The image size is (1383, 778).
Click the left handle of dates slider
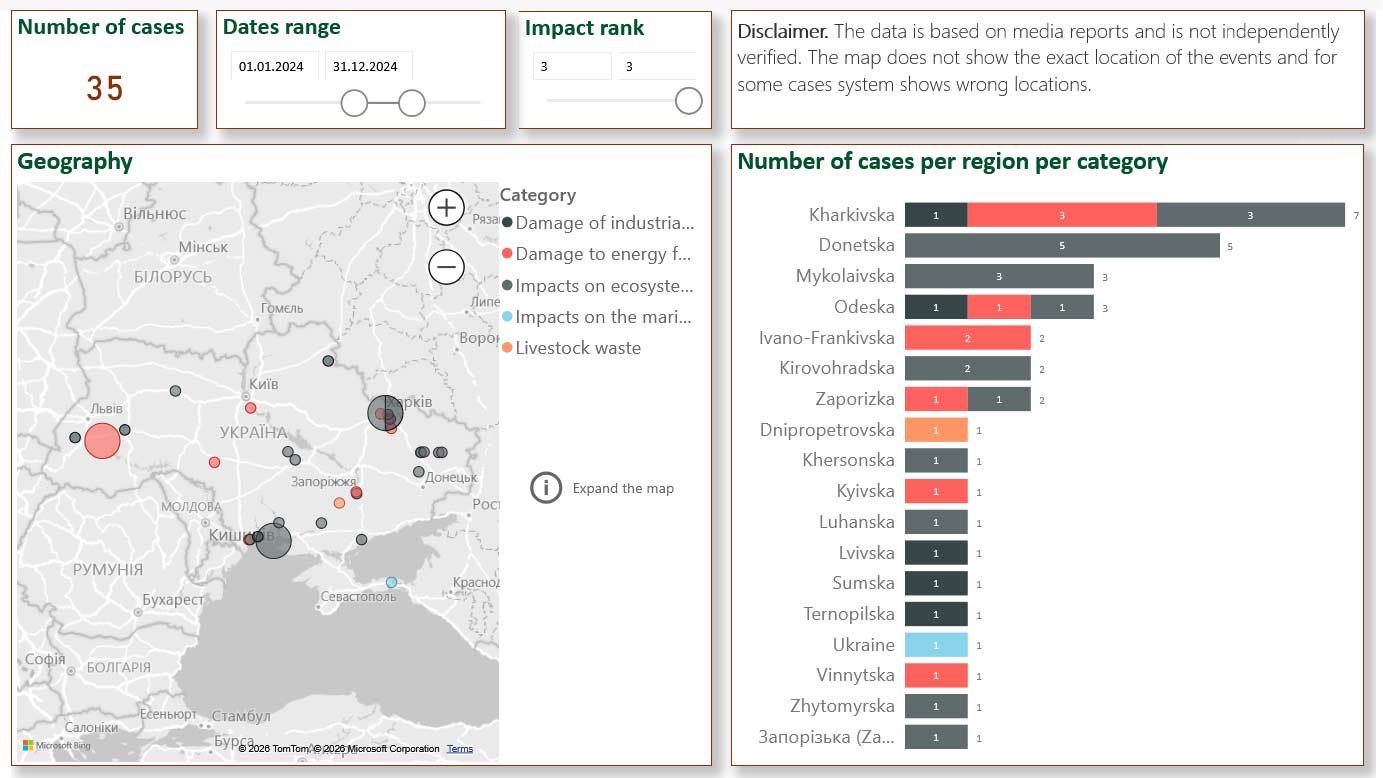point(354,103)
